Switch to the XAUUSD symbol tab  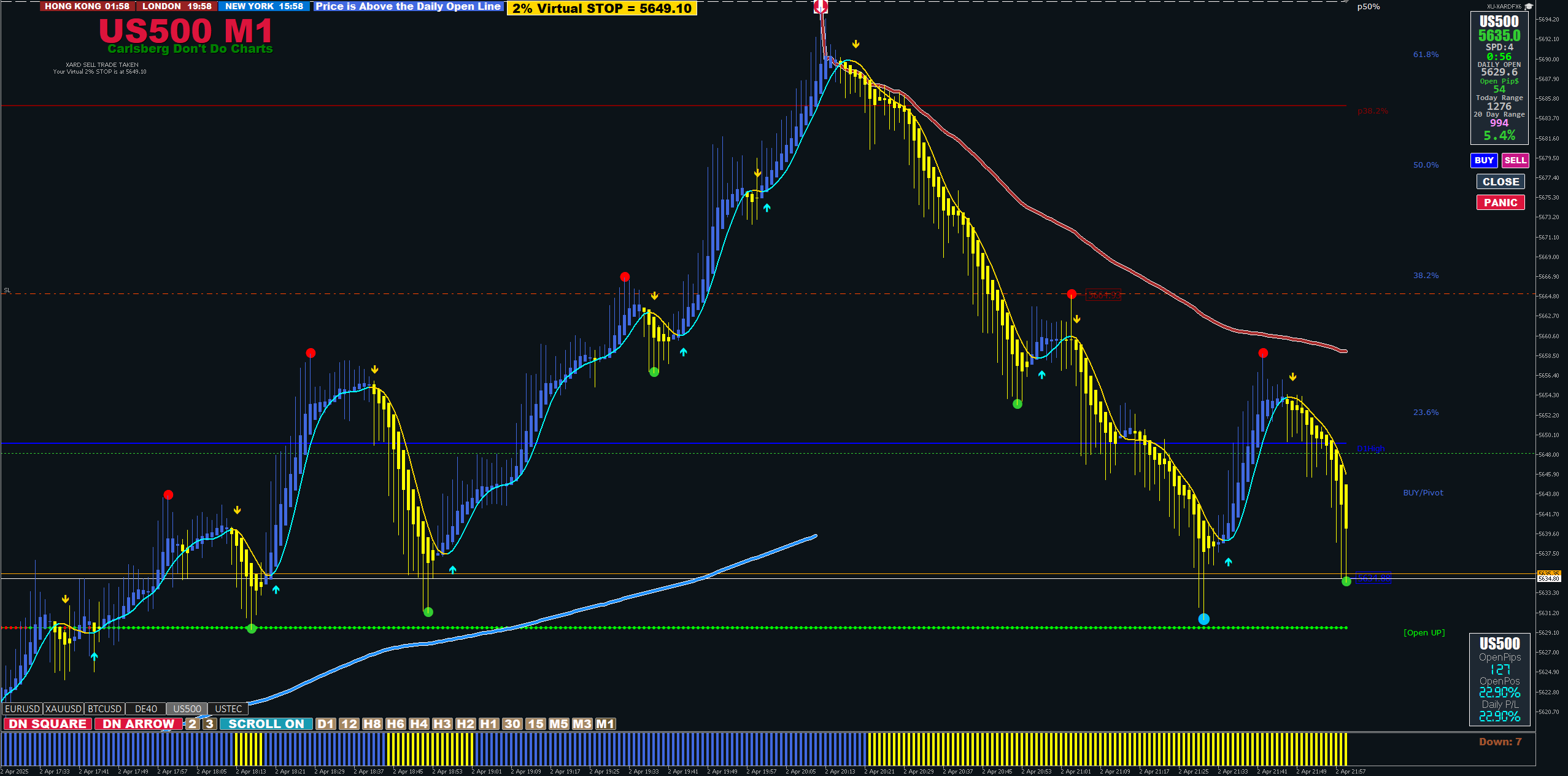coord(63,708)
